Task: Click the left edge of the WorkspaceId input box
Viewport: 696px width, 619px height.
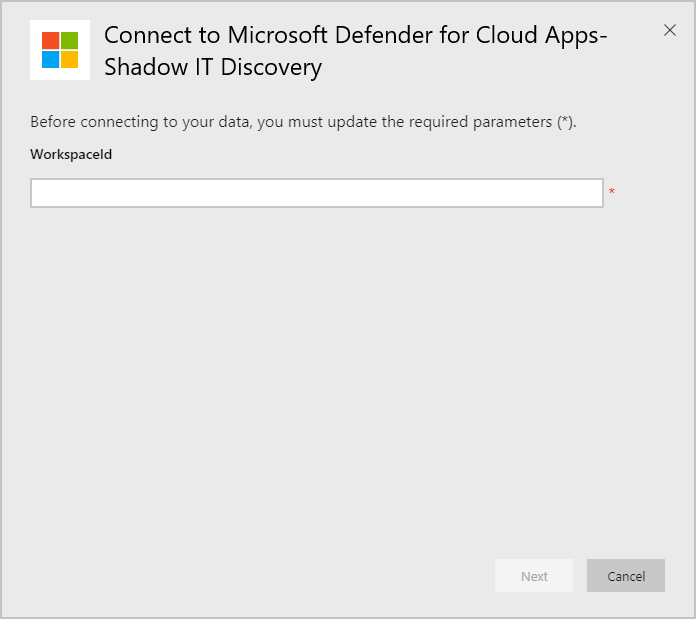Action: (x=38, y=193)
